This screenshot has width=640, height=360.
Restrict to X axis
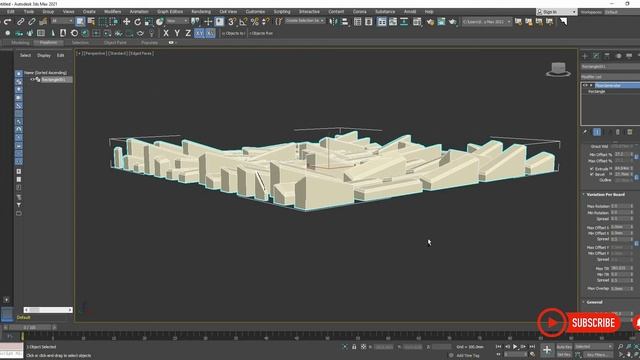pyautogui.click(x=166, y=33)
